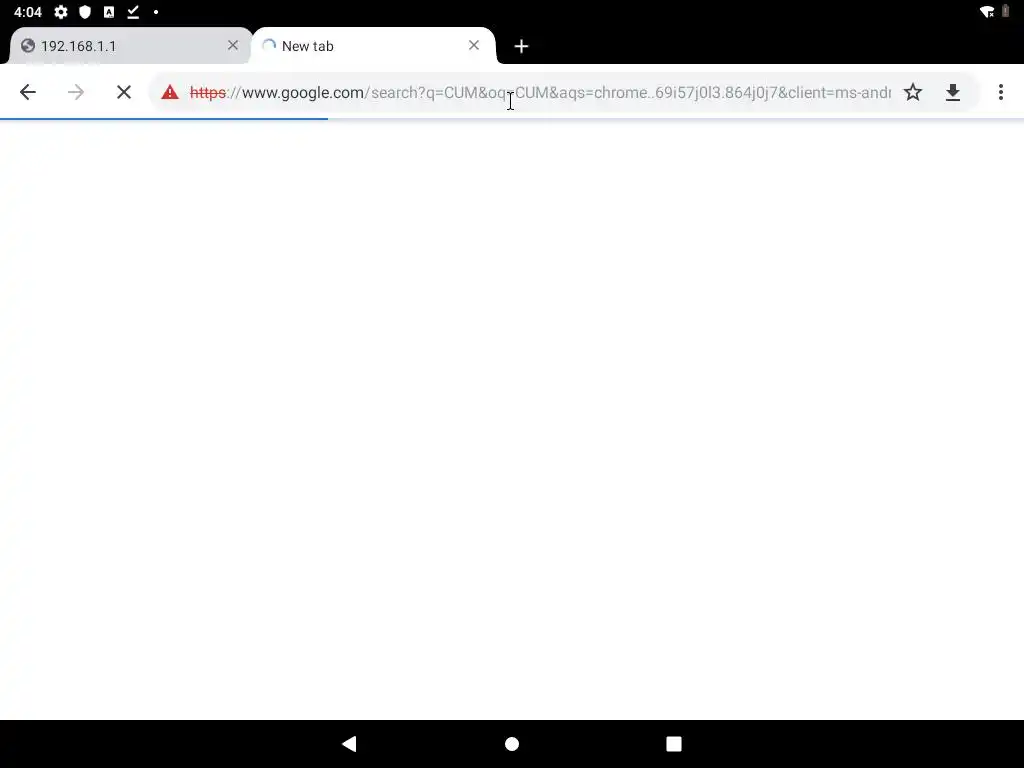
Task: Open settings gear in status bar
Action: click(61, 12)
